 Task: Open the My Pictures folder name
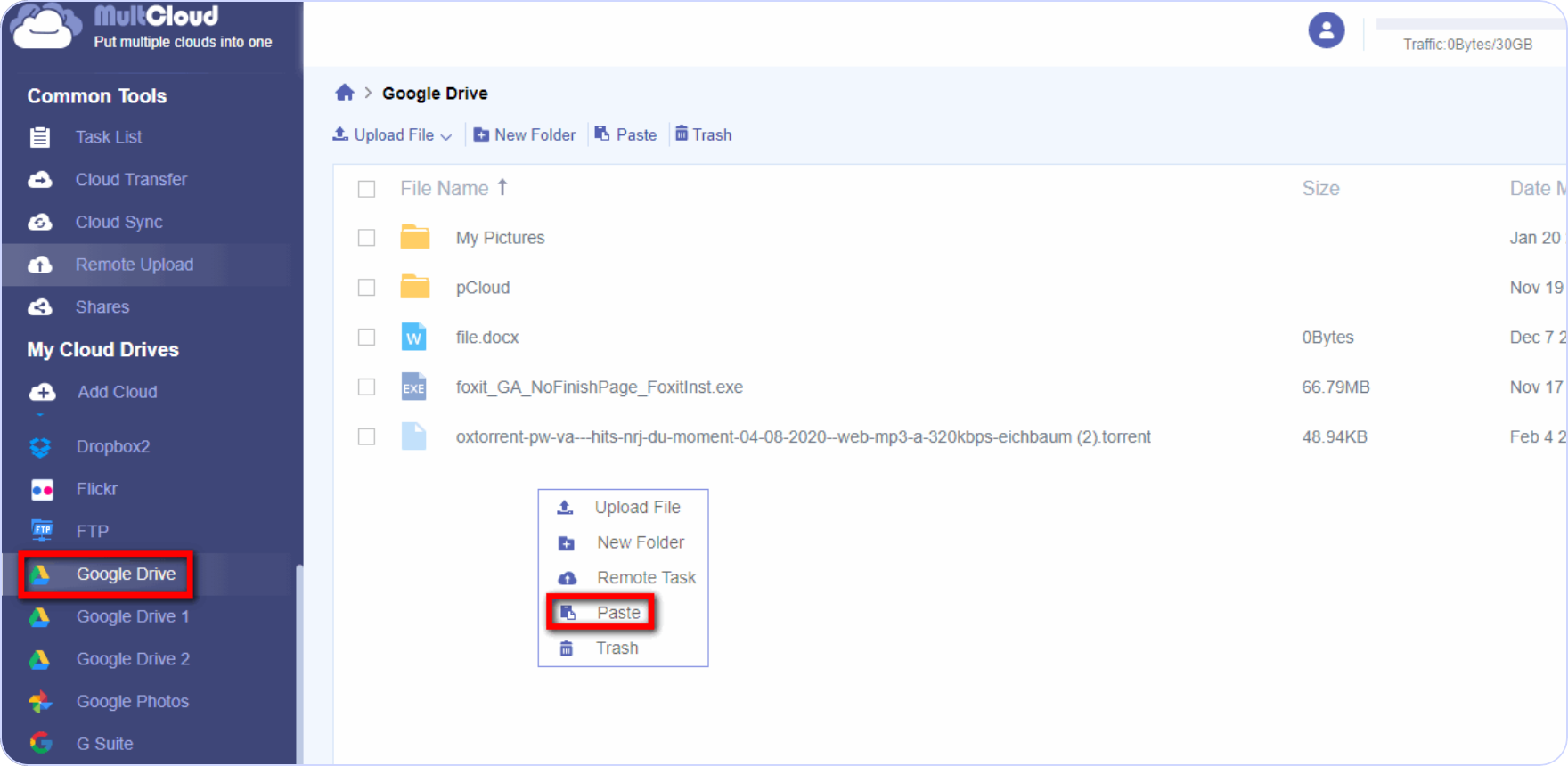[x=500, y=238]
